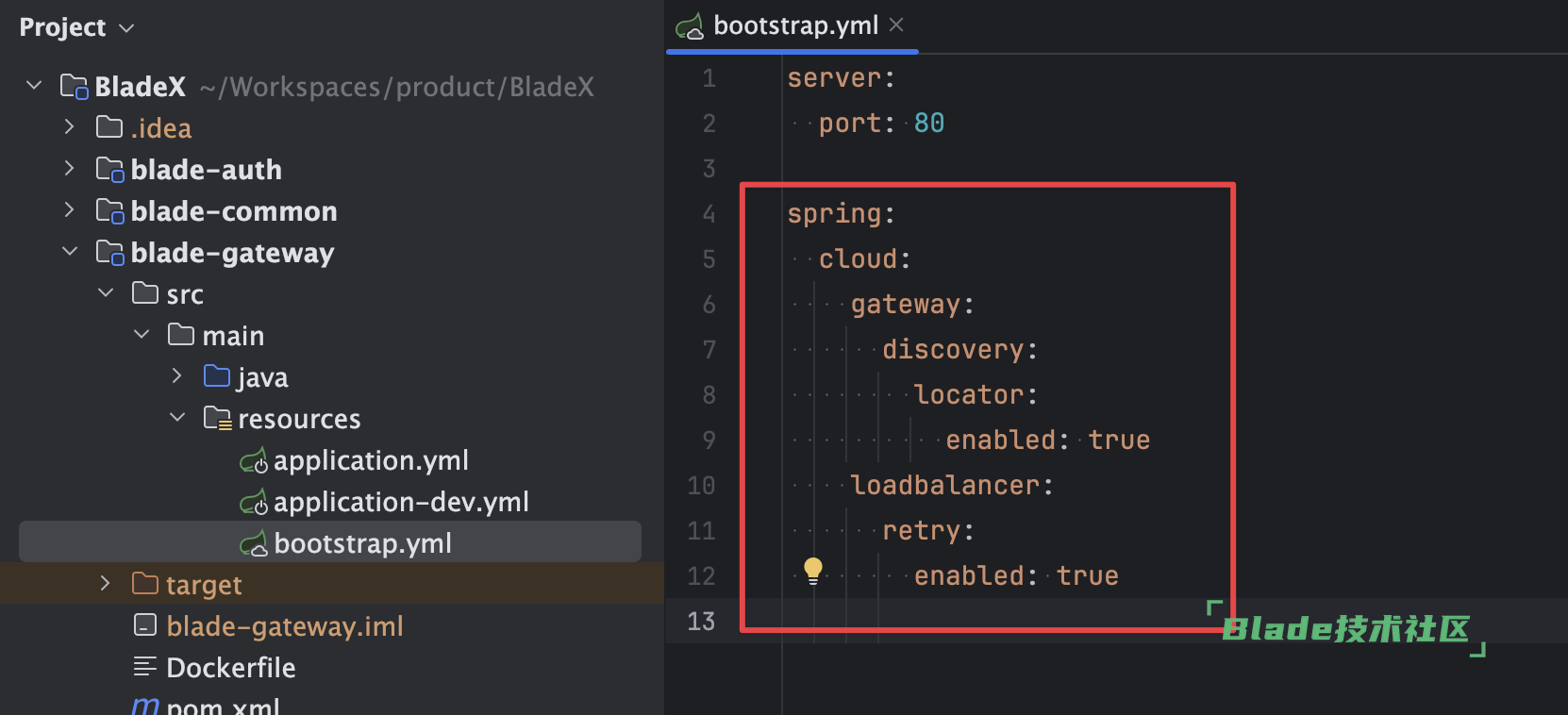Collapse the resources folder
Image resolution: width=1568 pixels, height=715 pixels.
(x=177, y=418)
